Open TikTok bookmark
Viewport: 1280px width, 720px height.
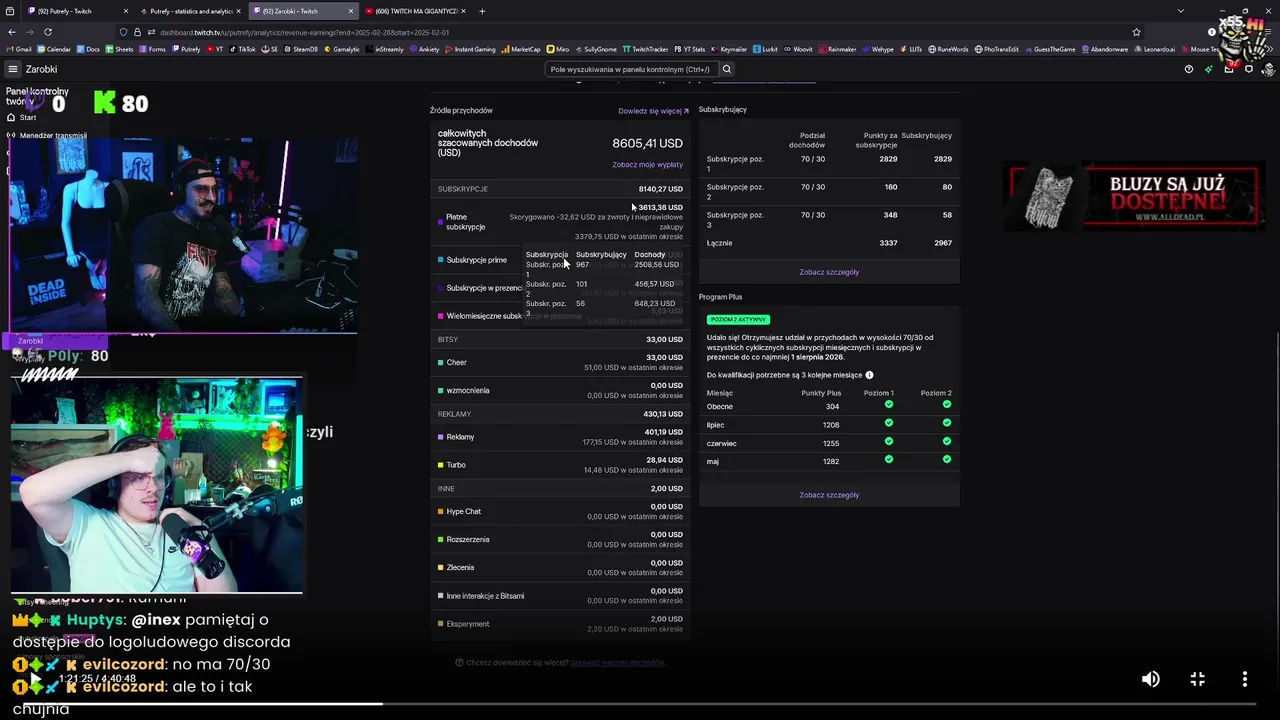242,49
